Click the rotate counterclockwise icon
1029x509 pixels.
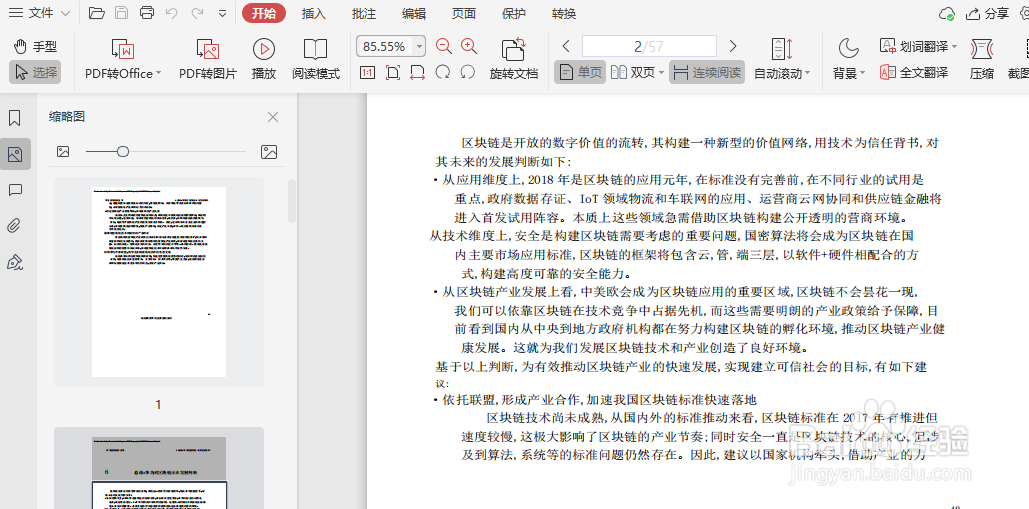(x=467, y=72)
